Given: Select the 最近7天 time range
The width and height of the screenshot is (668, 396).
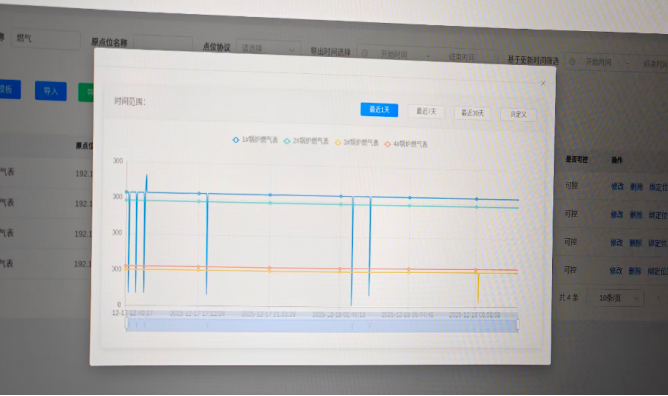Looking at the screenshot, I should 426,112.
